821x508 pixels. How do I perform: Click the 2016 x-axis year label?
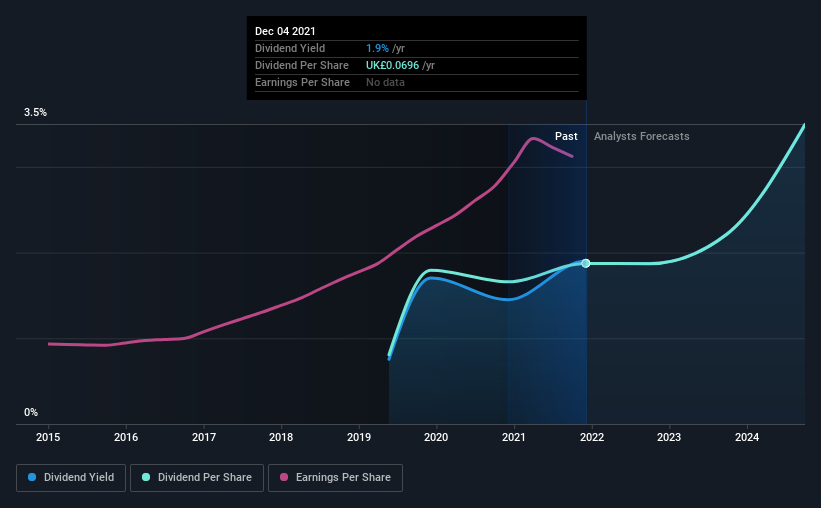[126, 437]
